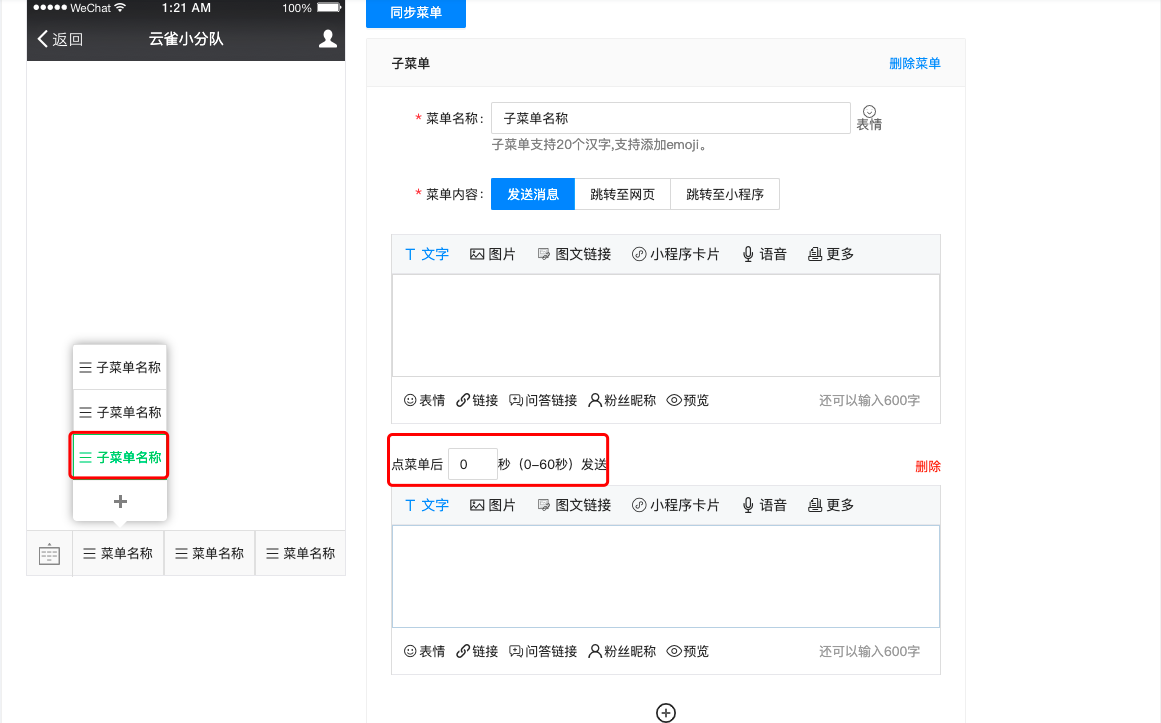The height and width of the screenshot is (723, 1161).
Task: Click the keyboard icon in the phone preview
Action: click(48, 552)
